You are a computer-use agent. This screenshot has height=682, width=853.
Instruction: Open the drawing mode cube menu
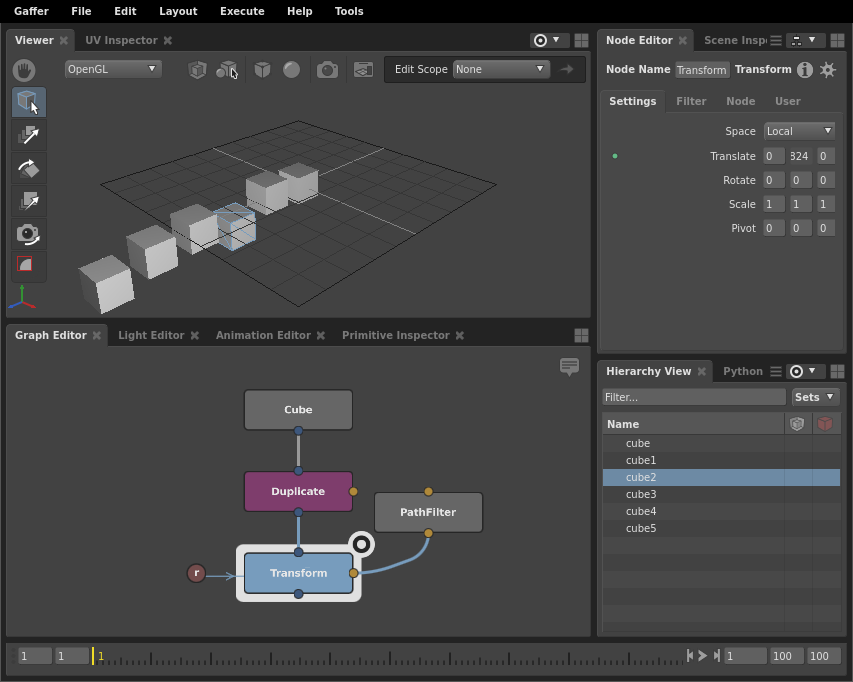tap(262, 70)
